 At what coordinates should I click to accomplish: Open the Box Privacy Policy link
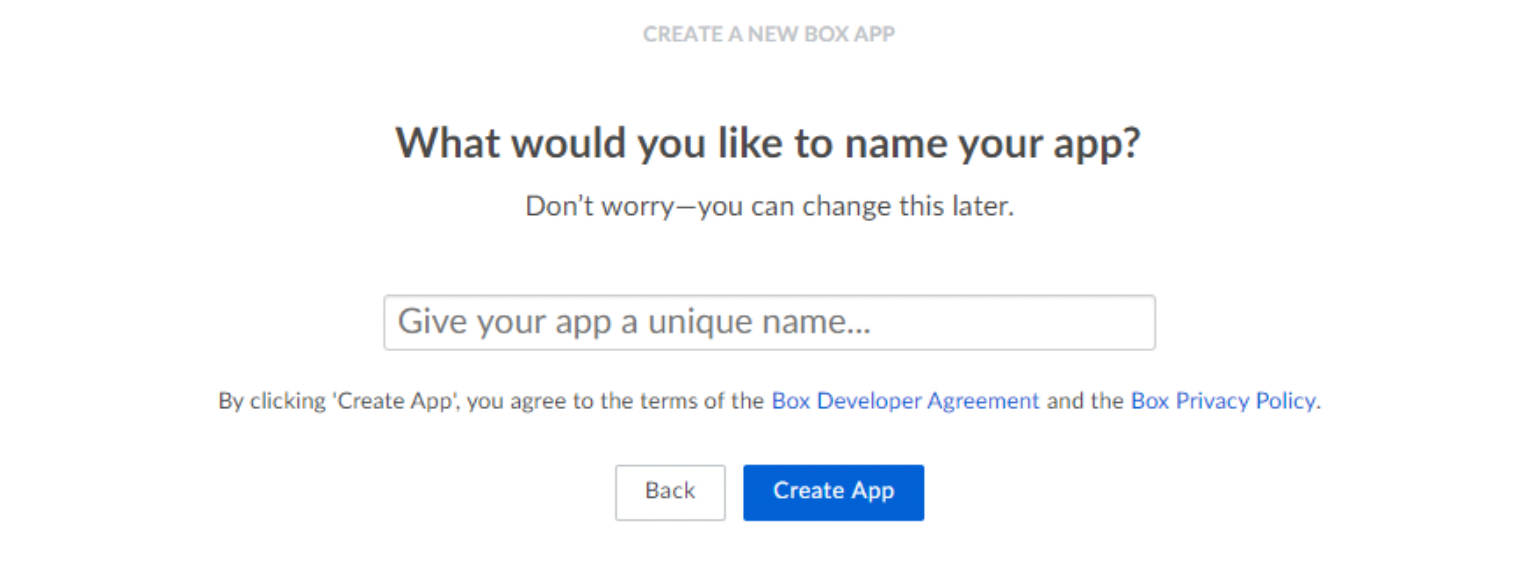tap(1223, 401)
